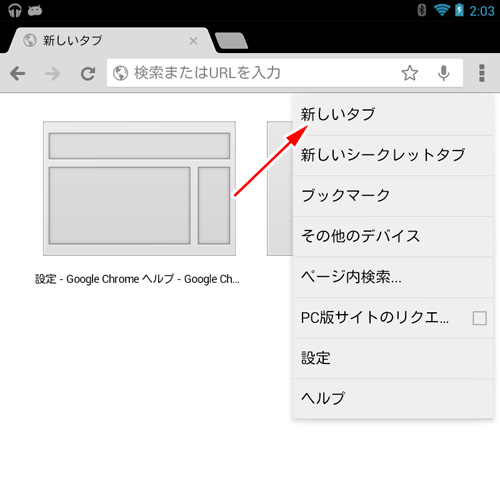The width and height of the screenshot is (500, 489).
Task: Click the globe icon in the address bar
Action: click(120, 73)
